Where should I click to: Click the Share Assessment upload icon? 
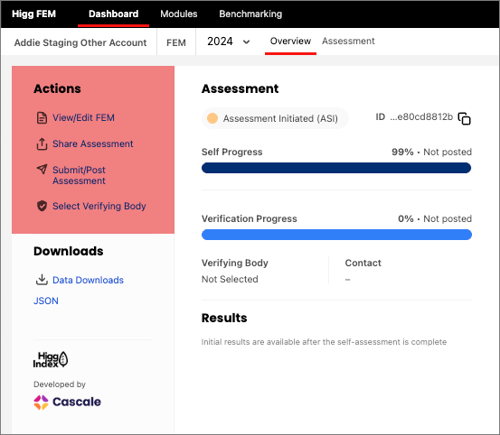click(x=42, y=144)
